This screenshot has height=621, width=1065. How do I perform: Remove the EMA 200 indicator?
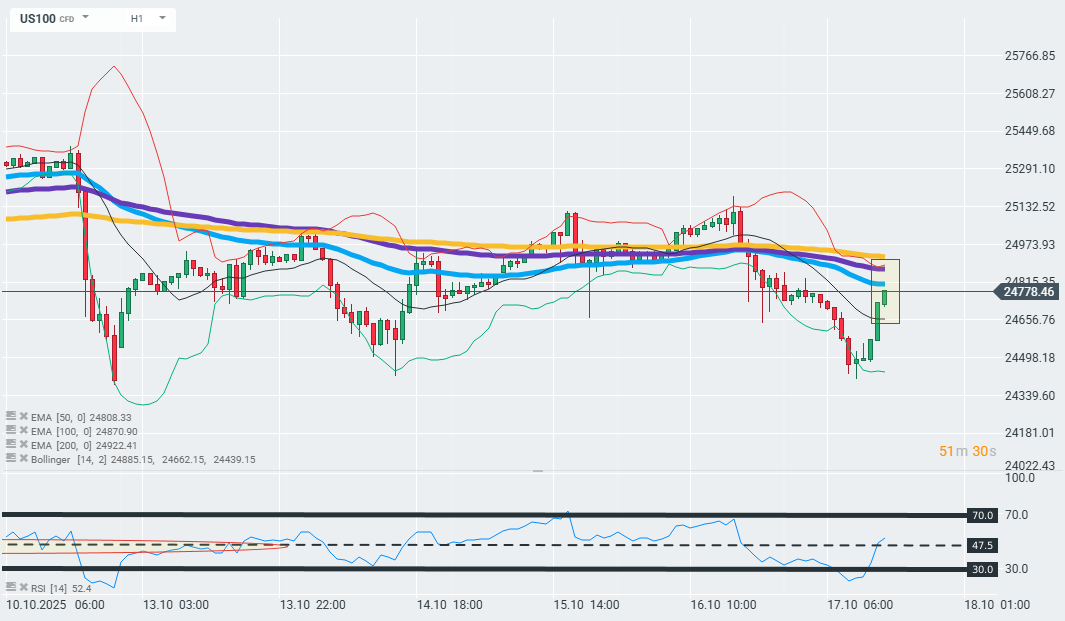click(x=23, y=444)
